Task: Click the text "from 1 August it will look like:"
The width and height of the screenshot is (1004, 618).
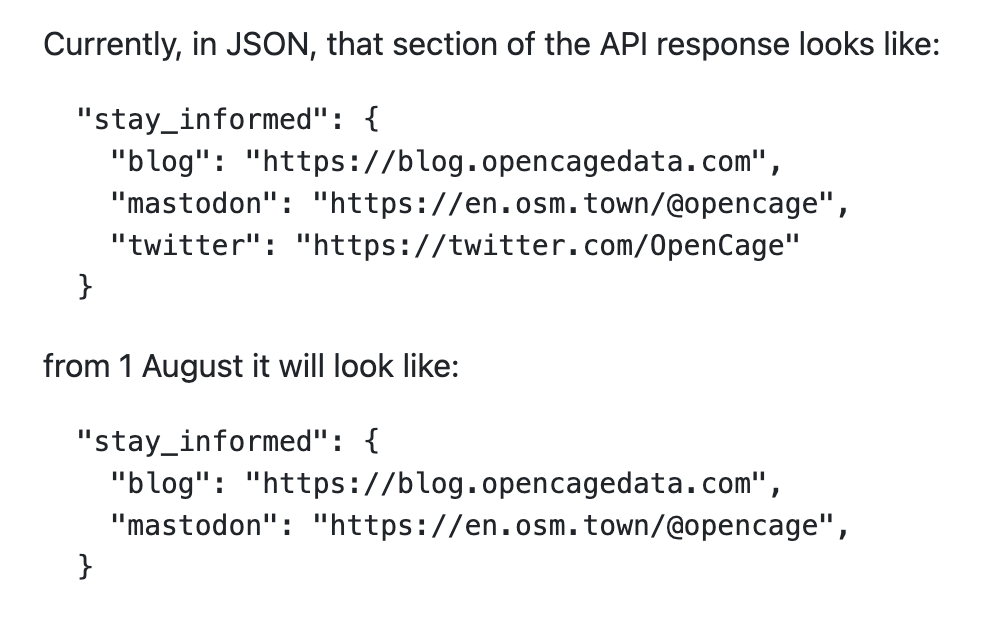Action: tap(251, 367)
